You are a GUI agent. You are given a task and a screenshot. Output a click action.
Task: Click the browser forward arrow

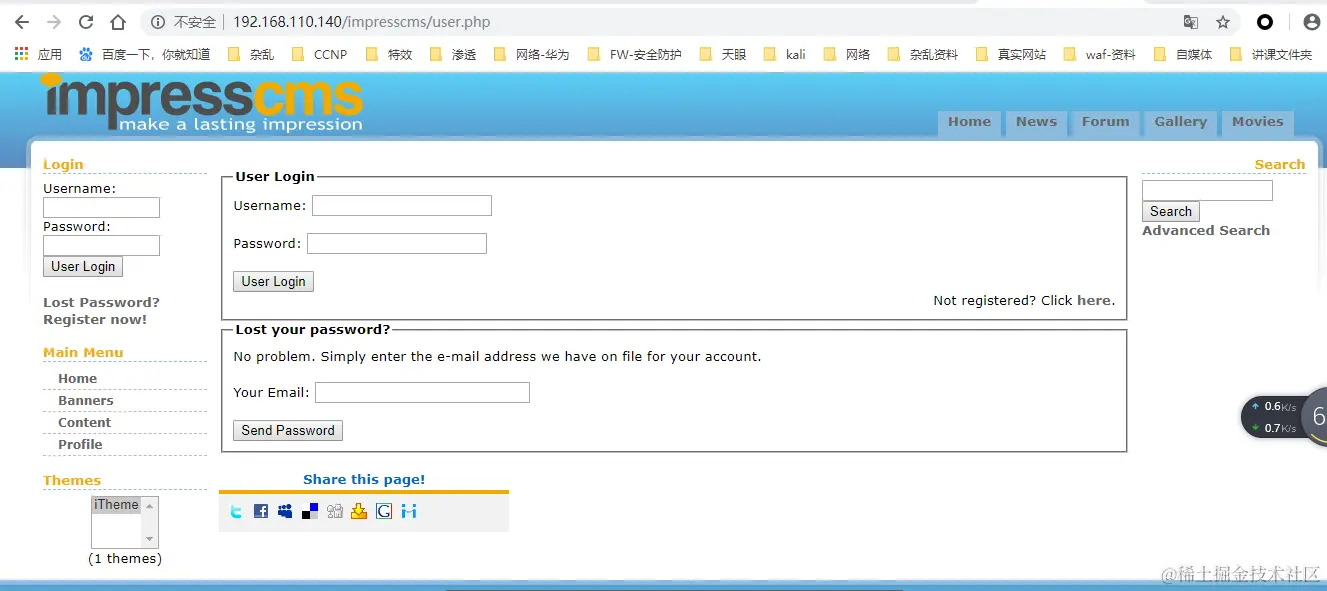(54, 22)
